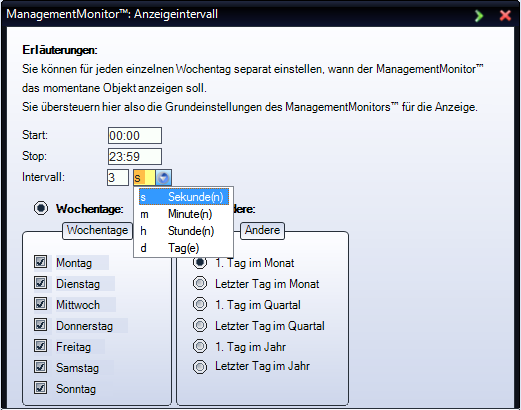Click the Stop time field

pos(135,157)
